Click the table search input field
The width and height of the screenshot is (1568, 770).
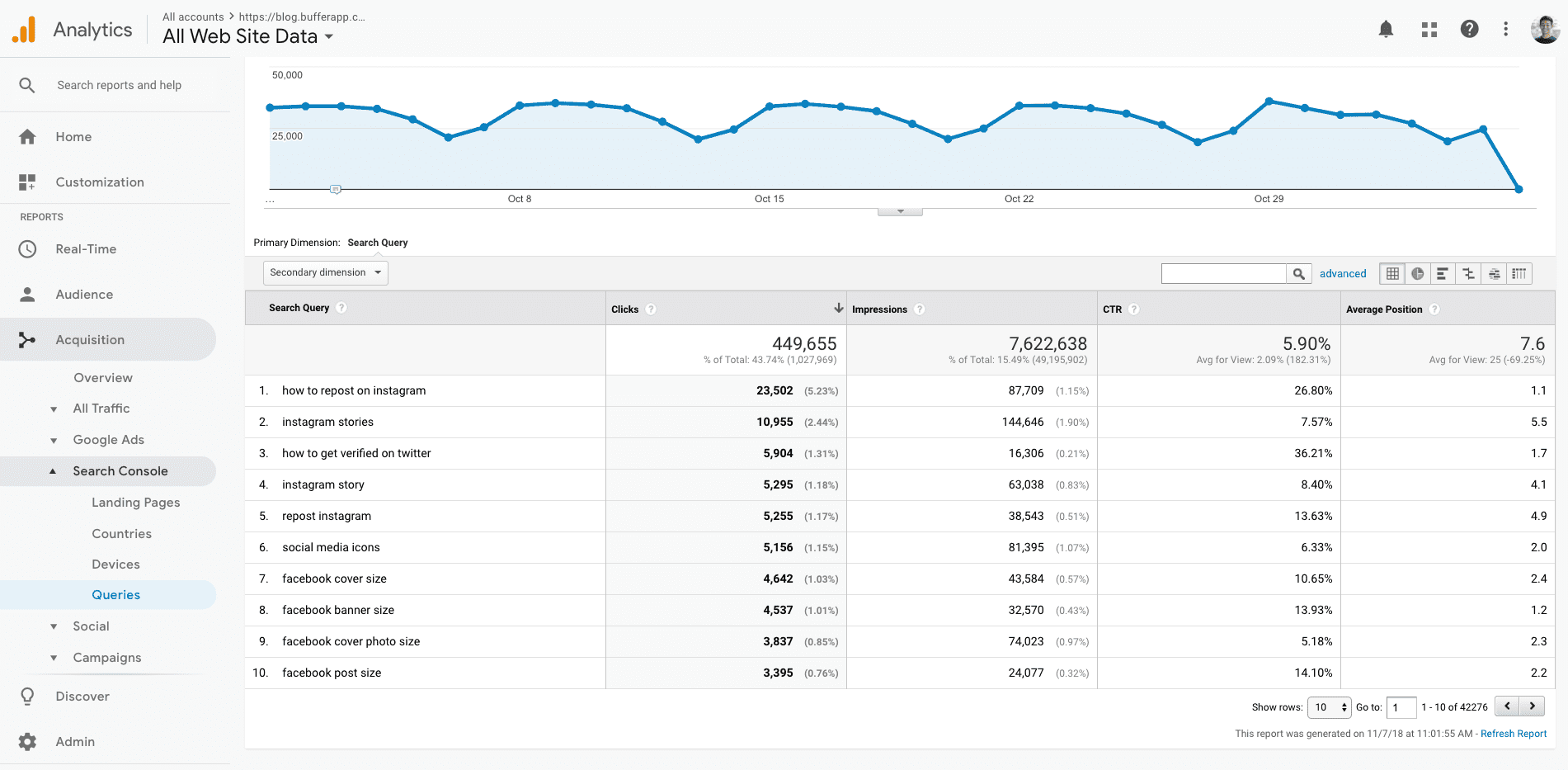point(1224,274)
